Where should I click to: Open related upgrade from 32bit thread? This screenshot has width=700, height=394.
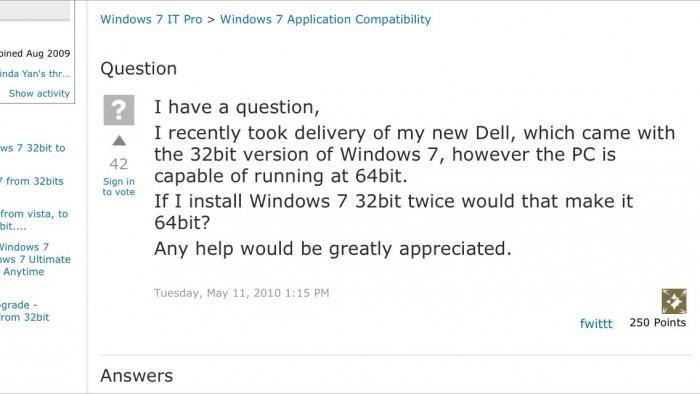(x=25, y=311)
